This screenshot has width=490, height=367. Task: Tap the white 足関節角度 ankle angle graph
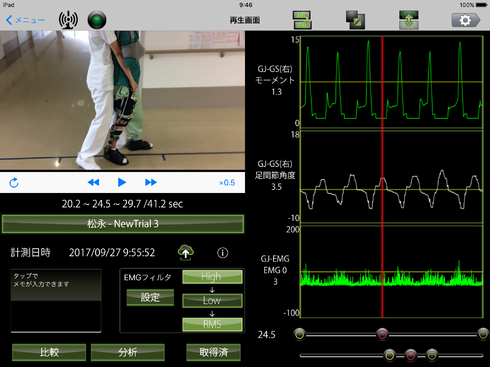click(392, 177)
